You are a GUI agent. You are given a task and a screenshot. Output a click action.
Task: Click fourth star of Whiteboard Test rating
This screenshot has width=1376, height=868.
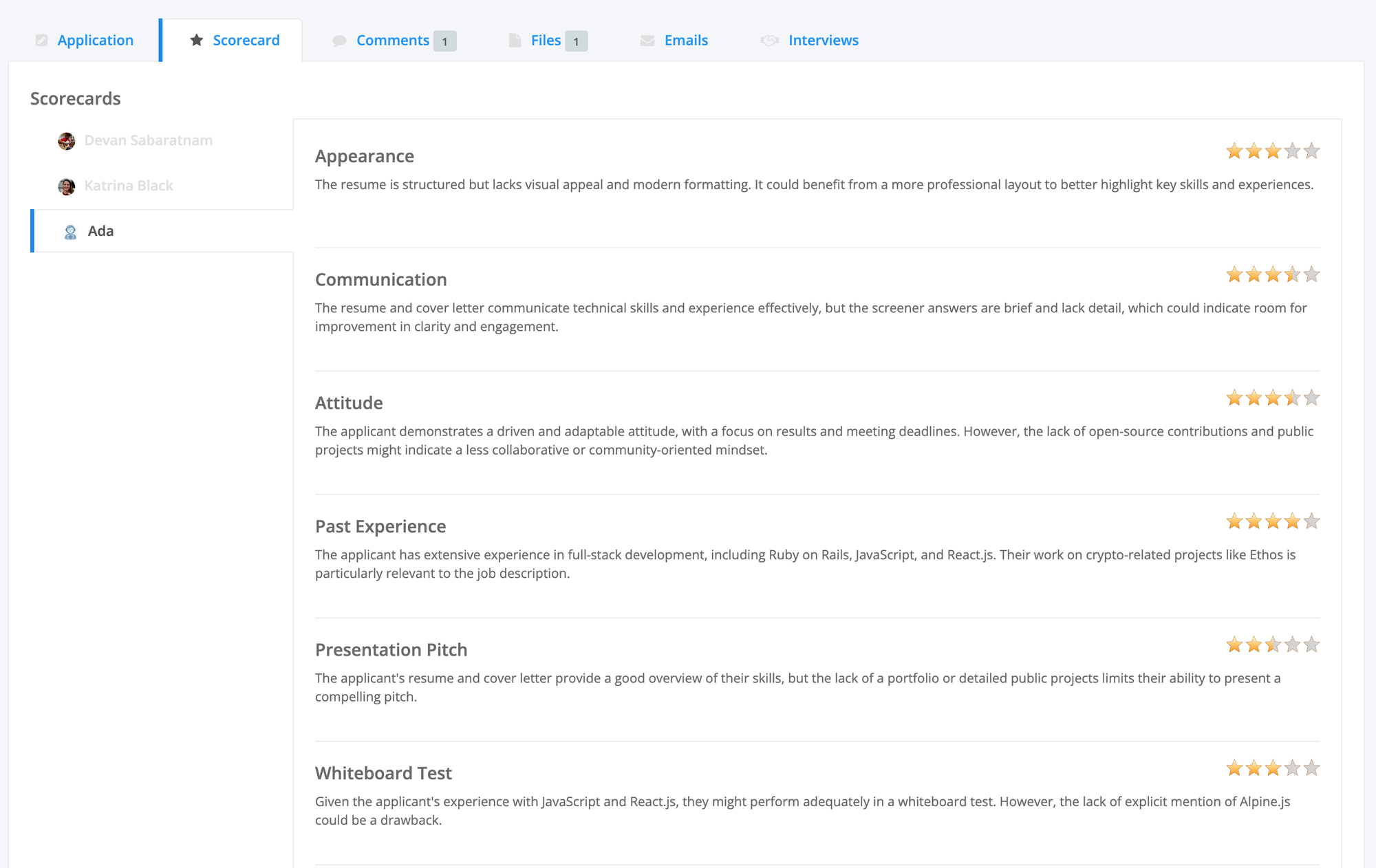pos(1292,768)
